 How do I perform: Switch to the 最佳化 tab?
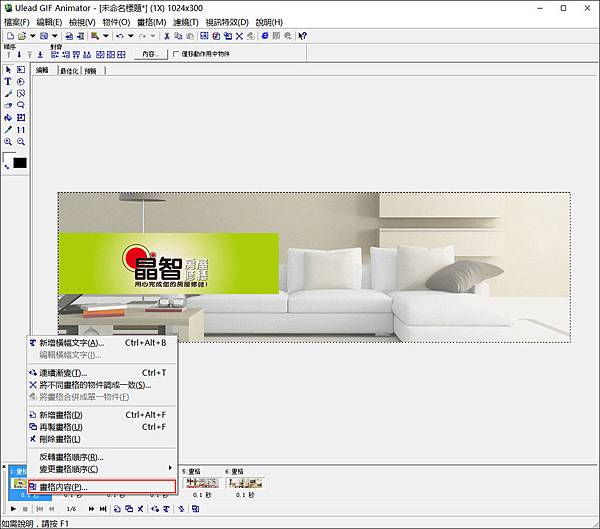tap(70, 71)
